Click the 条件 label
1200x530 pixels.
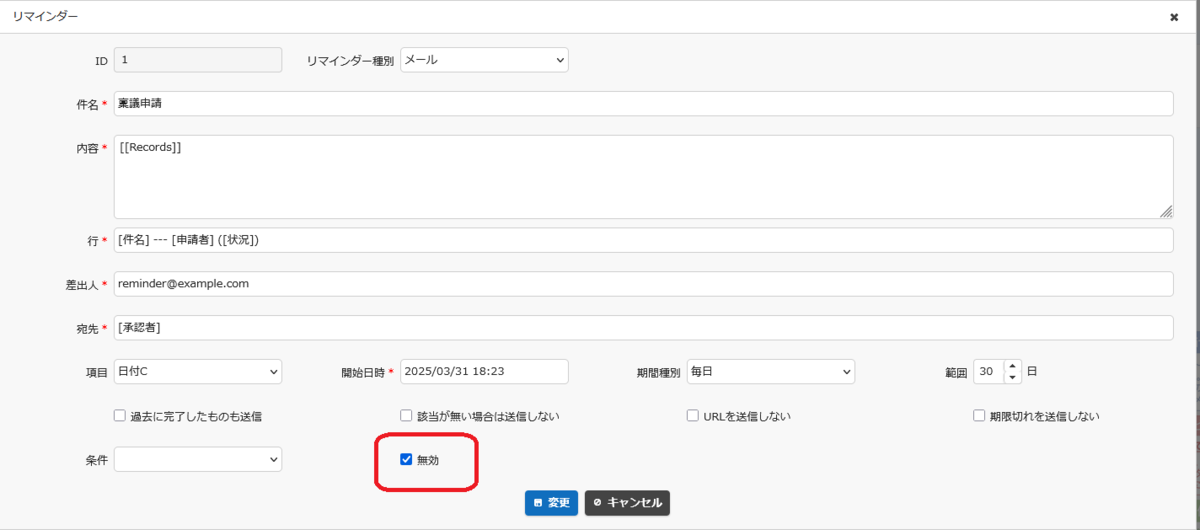click(x=97, y=461)
